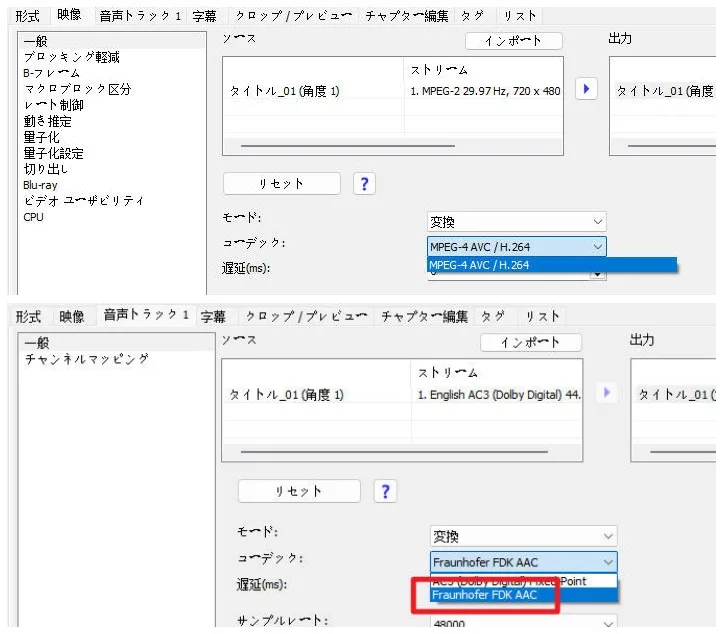Screen dimensions: 723x634
Task: Expand the video codec combo box showing MPEG-4 AVC
Action: pyautogui.click(x=515, y=246)
